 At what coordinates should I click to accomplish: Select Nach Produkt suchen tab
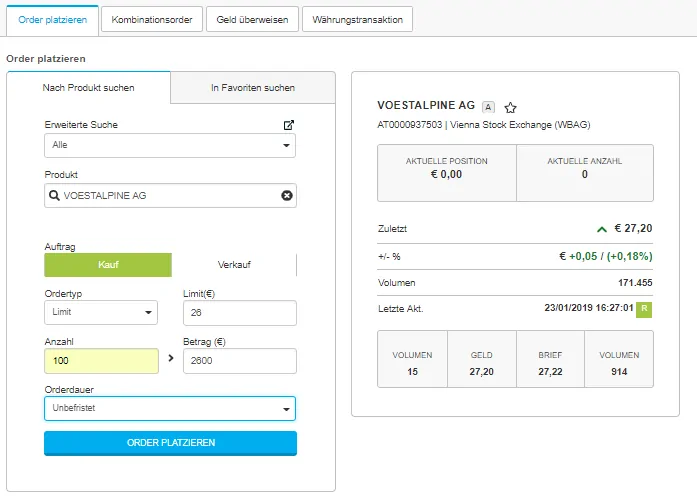88,88
